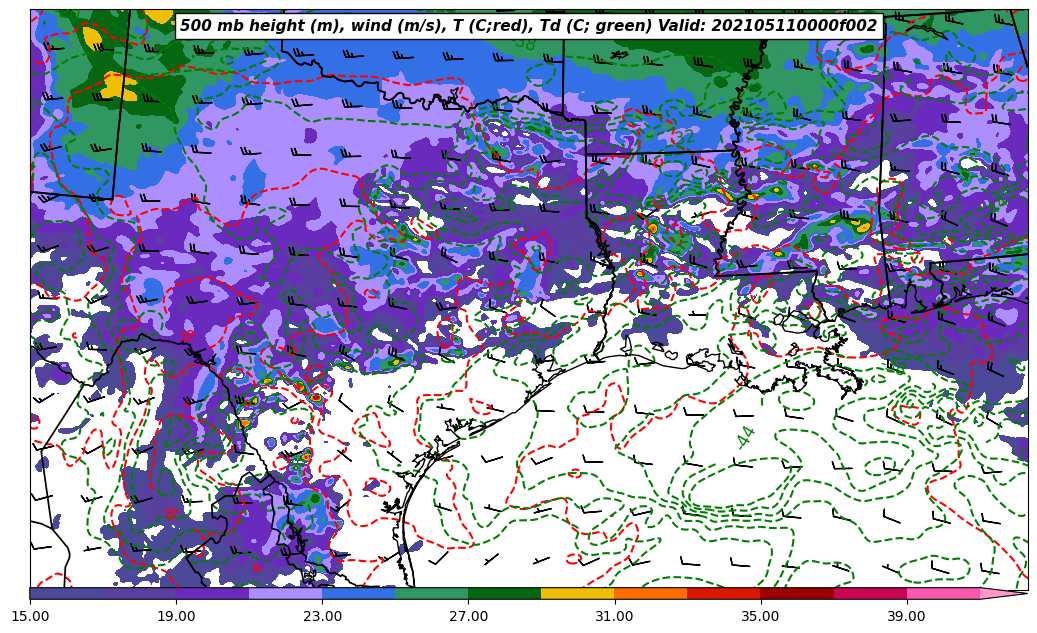Image resolution: width=1037 pixels, height=633 pixels.
Task: Click the royal blue colorbar segment
Action: (x=358, y=593)
